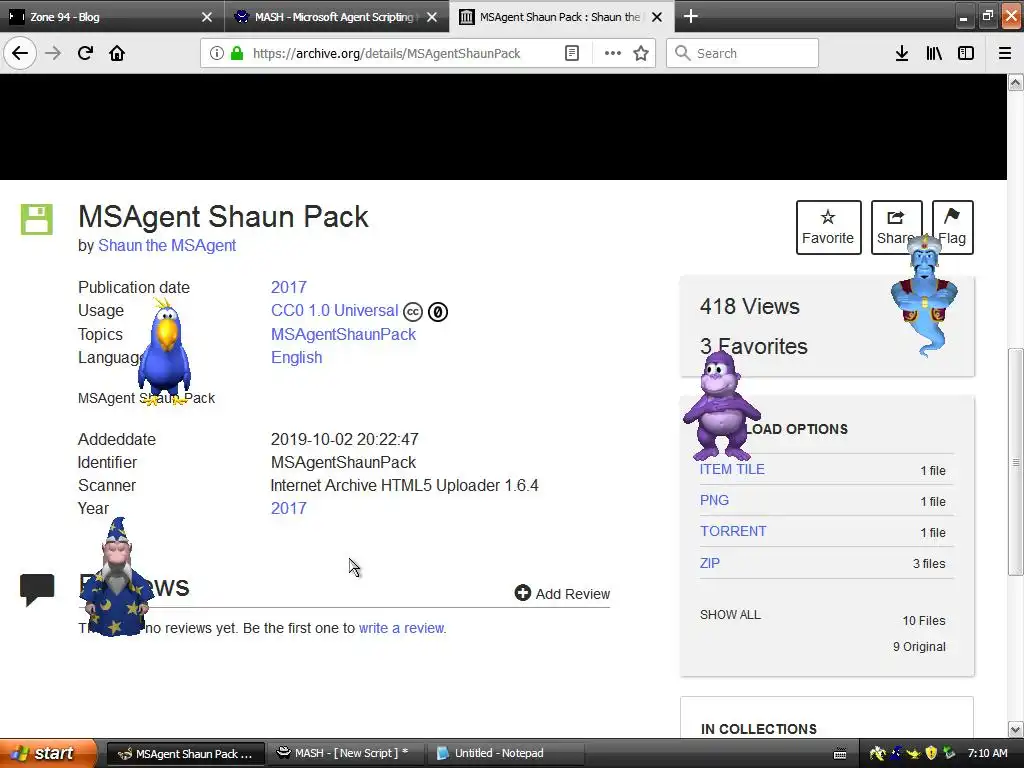Click the Peedy parrot agent character
Viewport: 1024px width, 768px height.
165,353
